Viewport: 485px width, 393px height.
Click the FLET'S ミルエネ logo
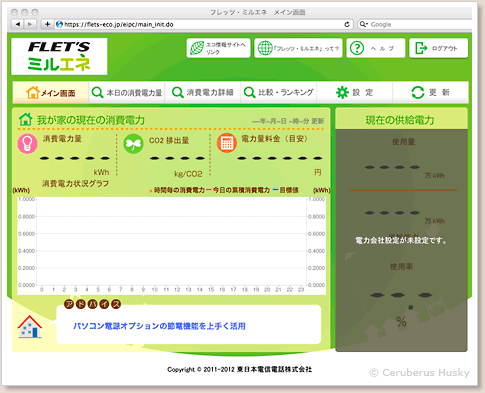pos(59,56)
